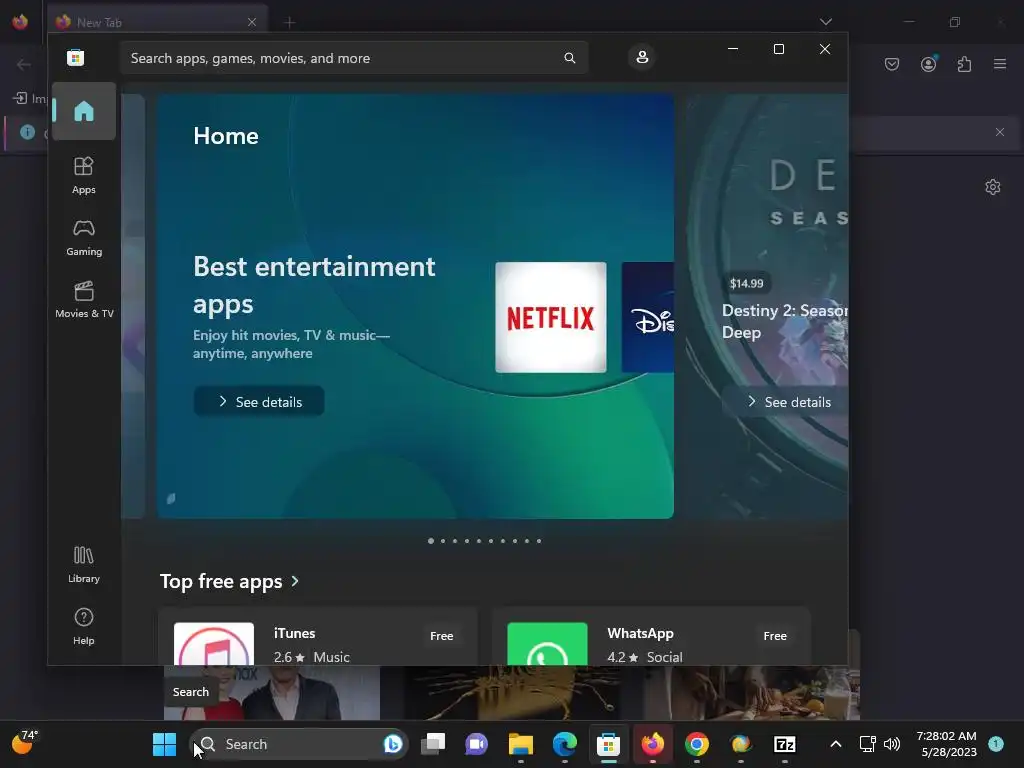Screen dimensions: 1024x768
Task: Open Bing chat icon in taskbar search
Action: click(392, 744)
